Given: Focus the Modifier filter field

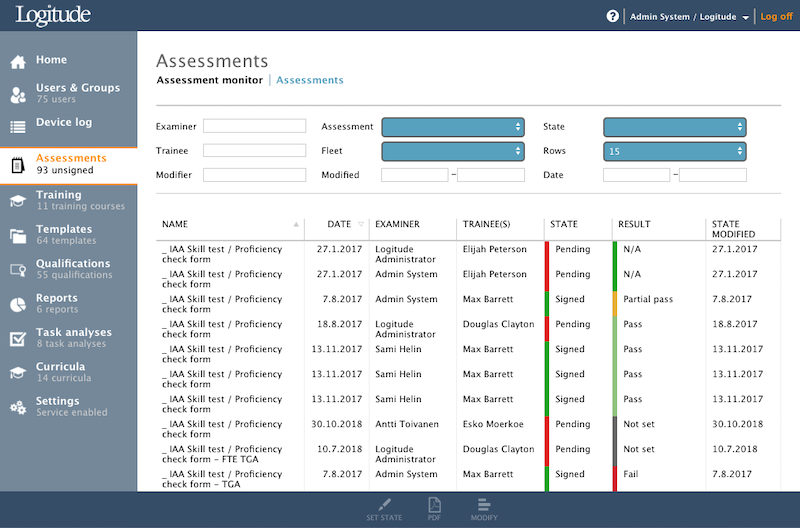Looking at the screenshot, I should pyautogui.click(x=255, y=174).
